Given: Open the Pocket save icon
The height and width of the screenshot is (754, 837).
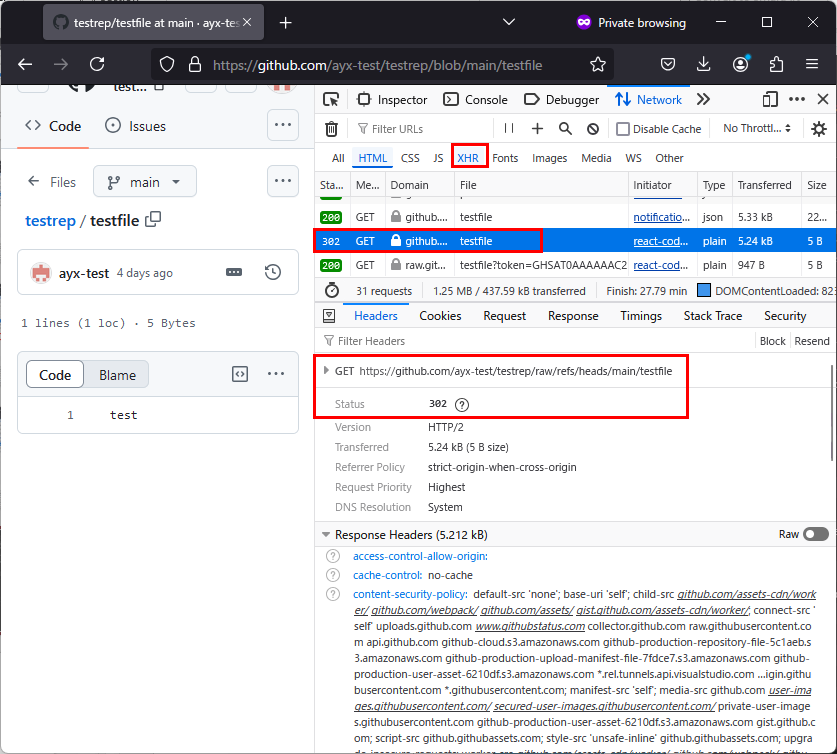Looking at the screenshot, I should tap(668, 65).
